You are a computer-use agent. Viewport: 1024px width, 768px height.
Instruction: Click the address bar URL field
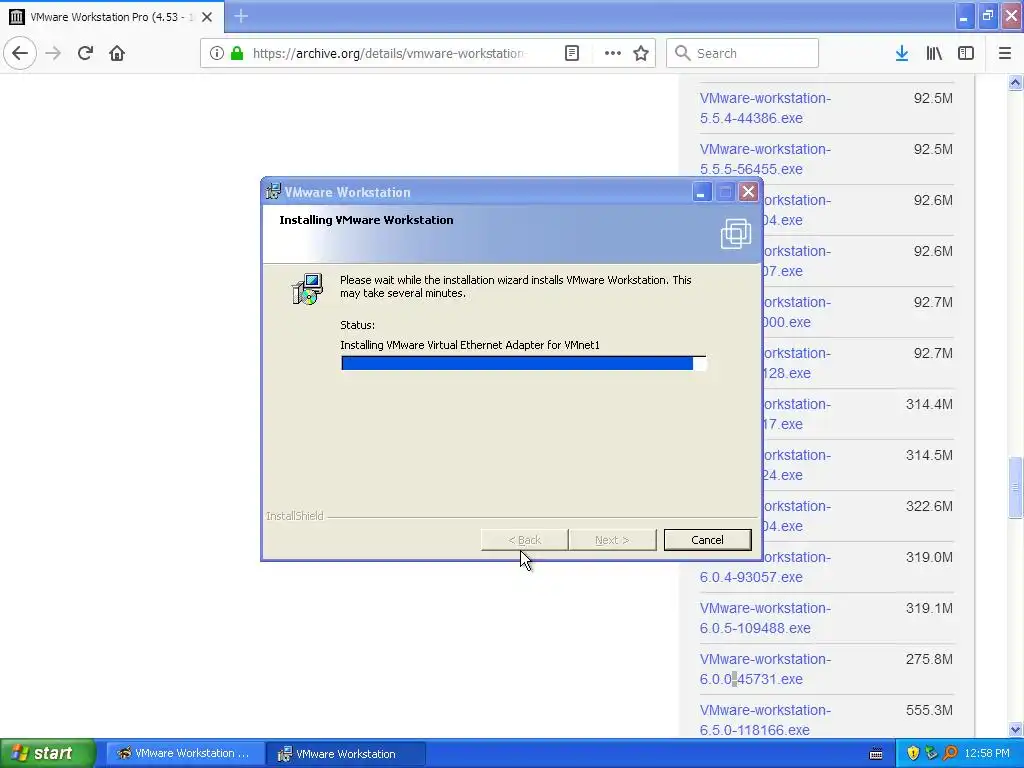tap(389, 53)
